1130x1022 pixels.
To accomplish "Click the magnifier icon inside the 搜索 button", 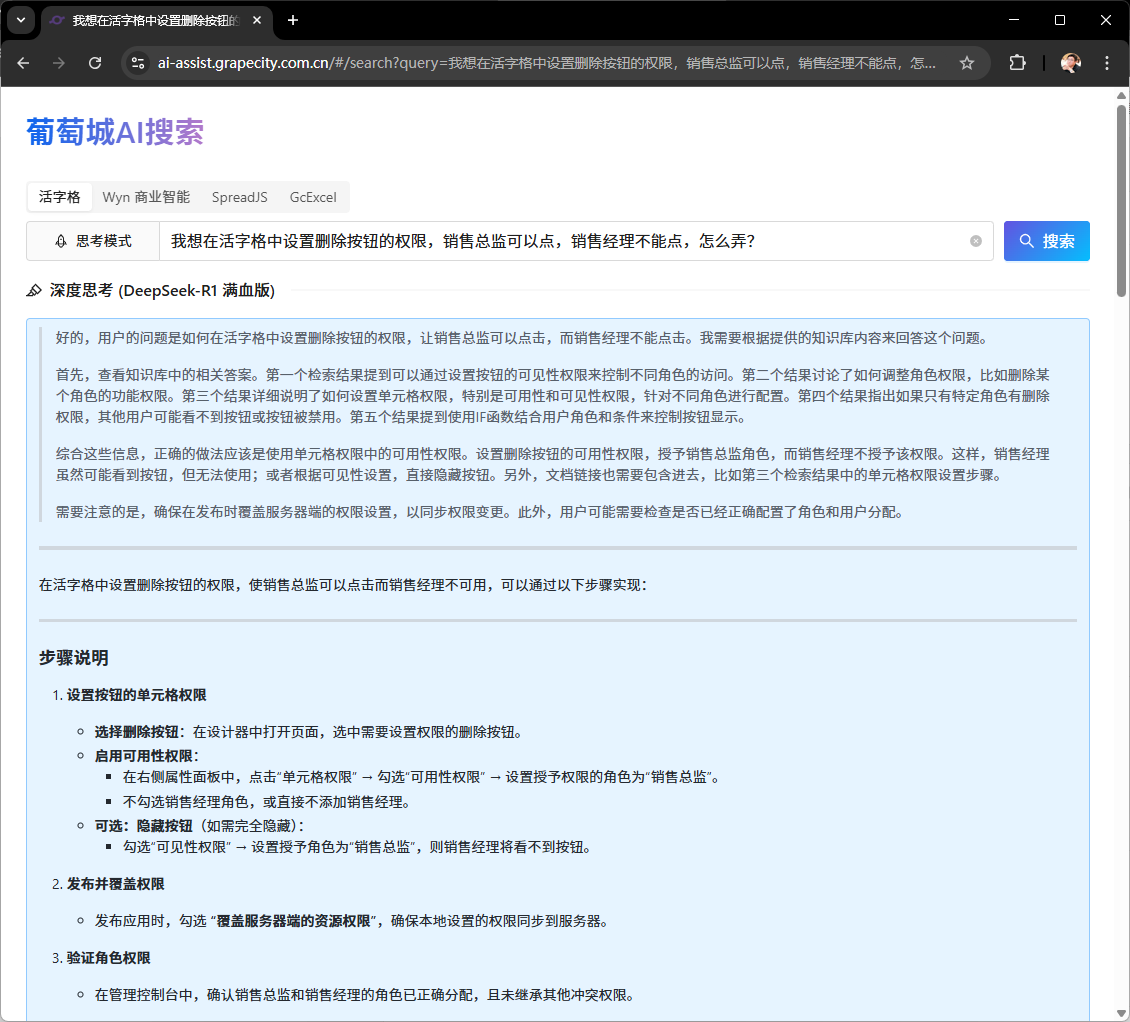I will click(x=1026, y=241).
